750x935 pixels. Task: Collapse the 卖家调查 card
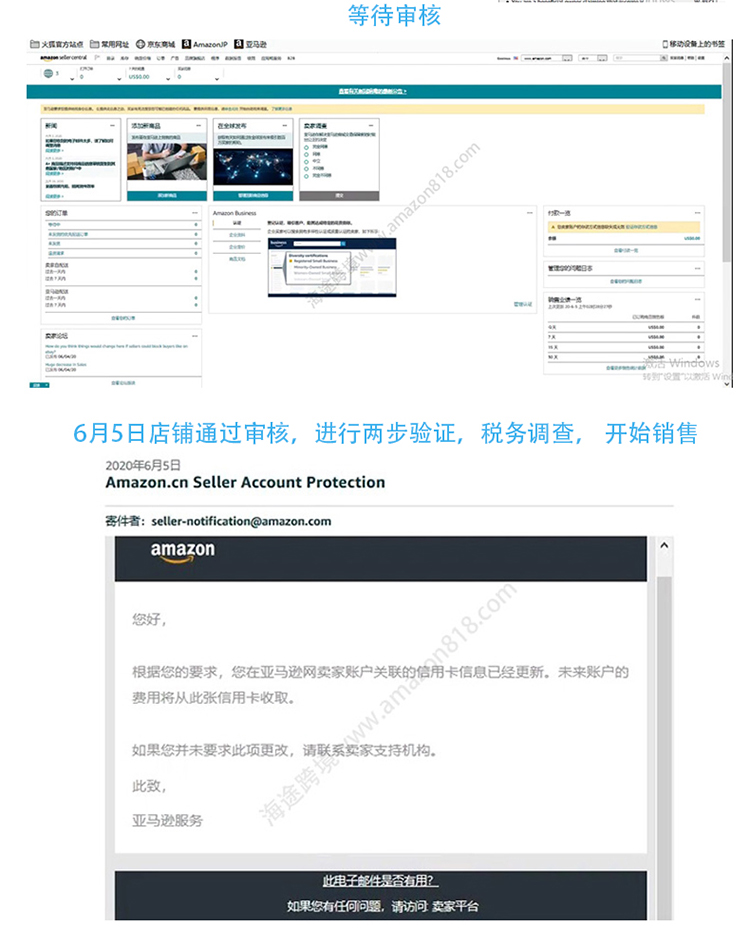(371, 126)
